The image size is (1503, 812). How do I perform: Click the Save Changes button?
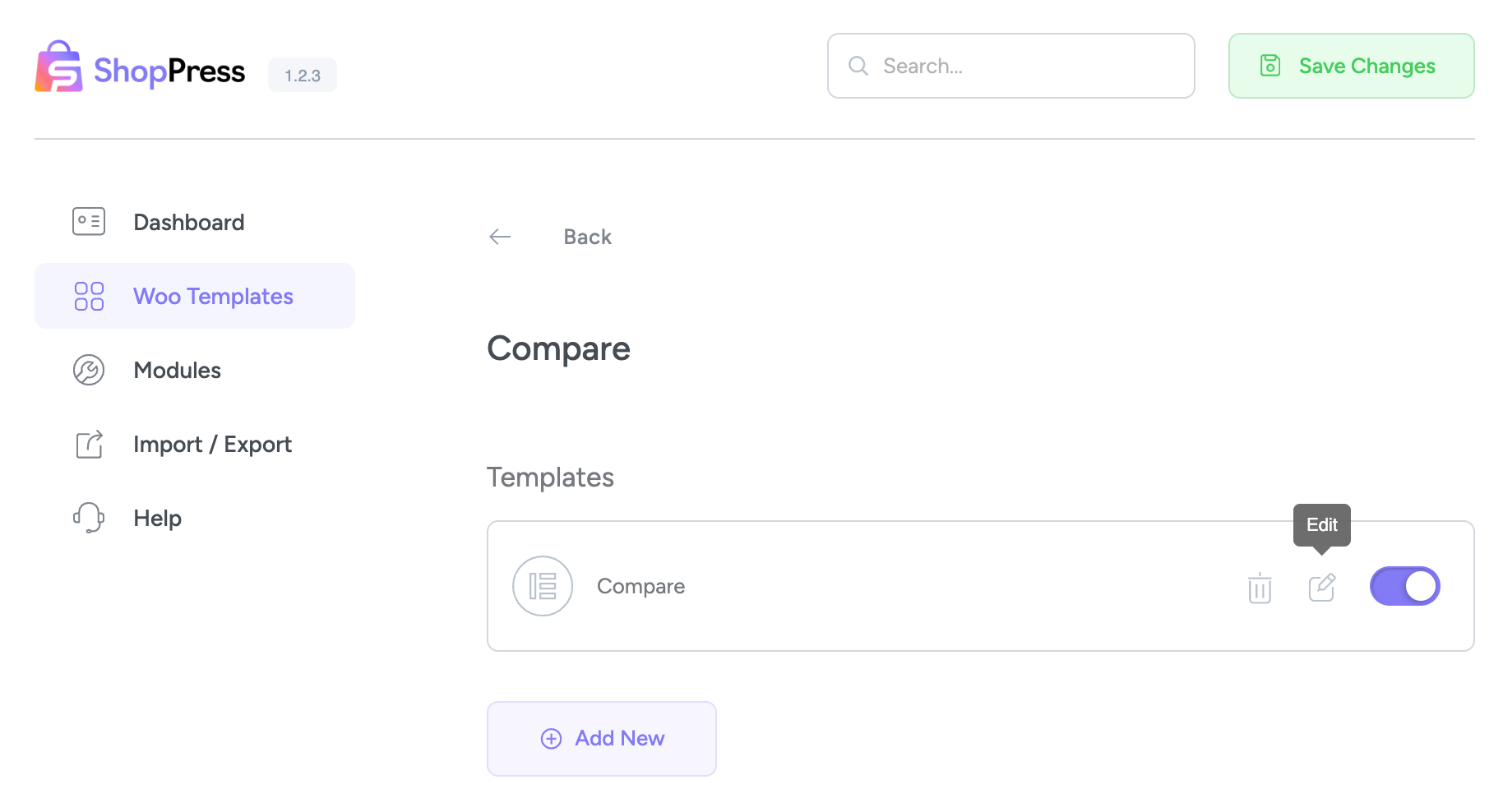coord(1350,65)
